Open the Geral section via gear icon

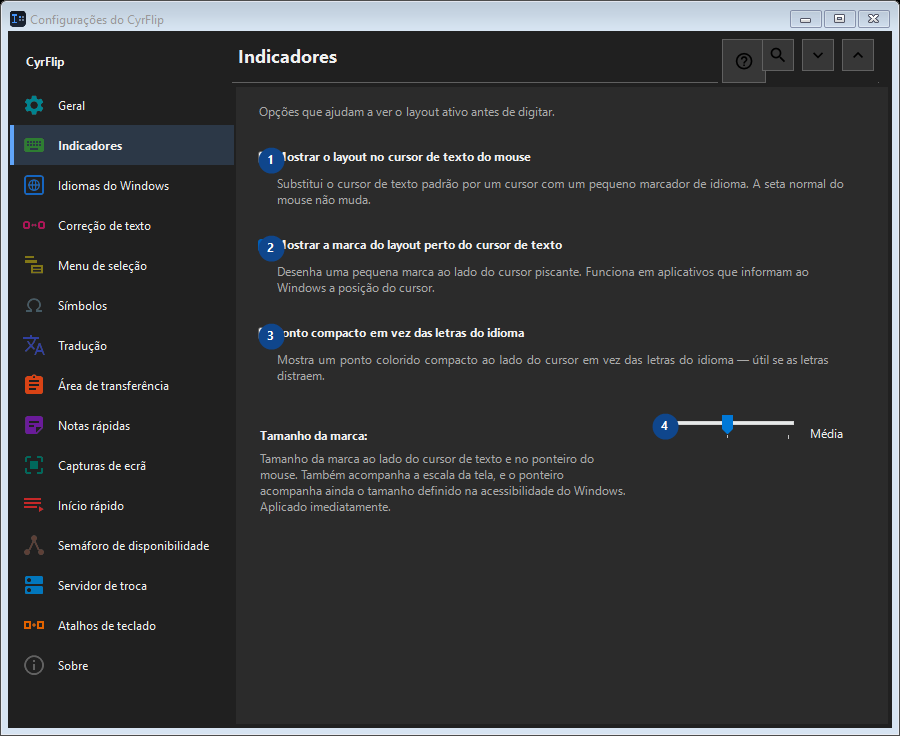click(x=34, y=106)
